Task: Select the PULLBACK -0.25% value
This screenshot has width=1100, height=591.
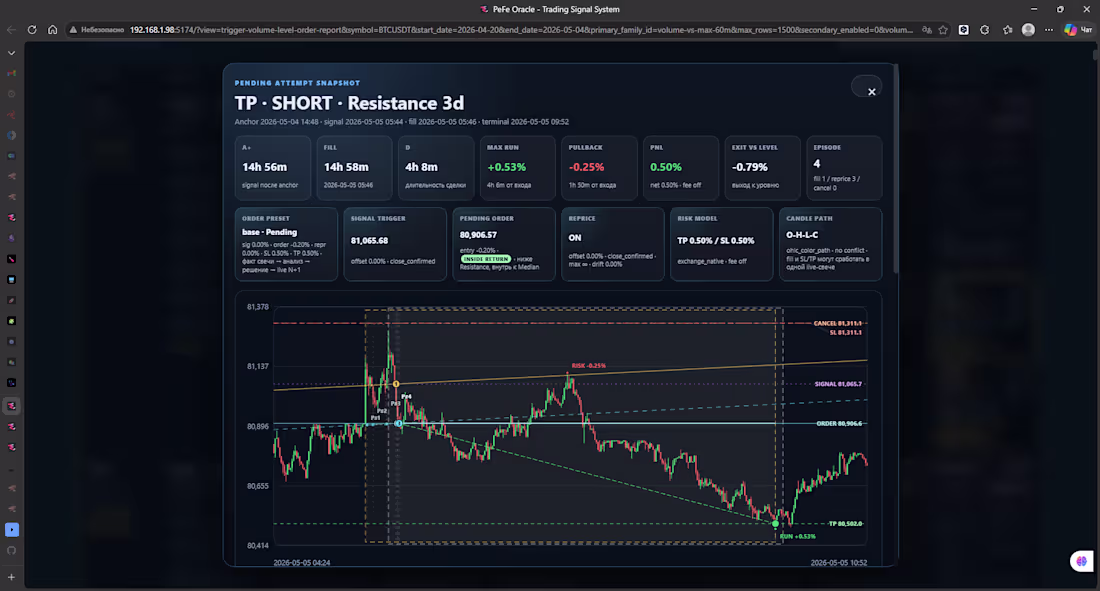Action: 586,167
